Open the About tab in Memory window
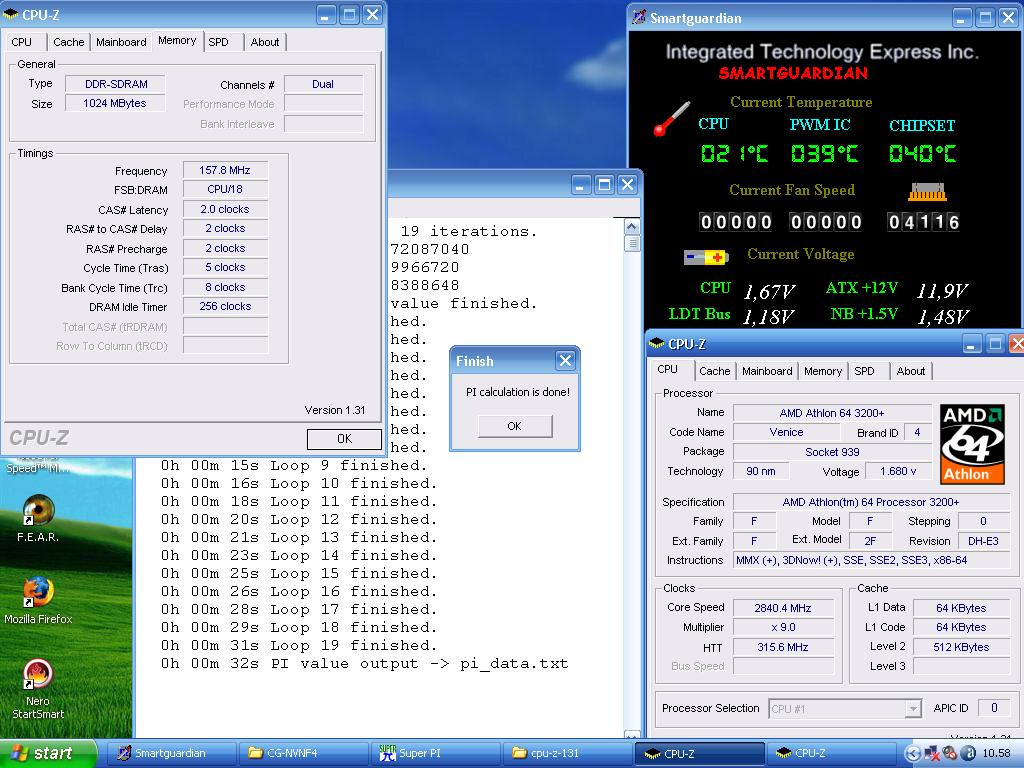 [264, 42]
